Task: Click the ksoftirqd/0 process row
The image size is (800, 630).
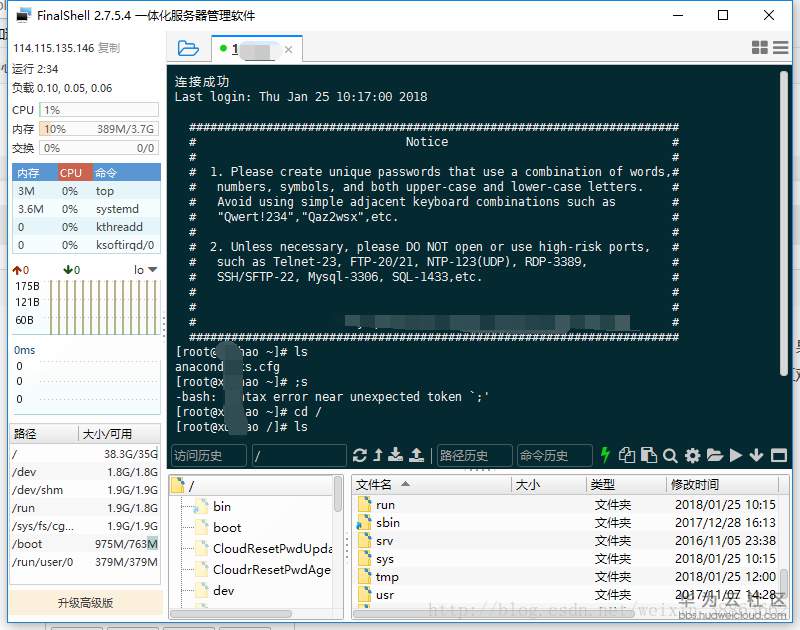Action: 86,245
